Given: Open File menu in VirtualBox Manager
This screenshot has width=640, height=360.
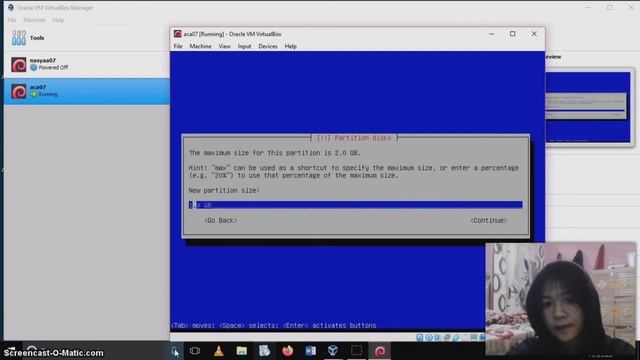Looking at the screenshot, I should (12, 20).
